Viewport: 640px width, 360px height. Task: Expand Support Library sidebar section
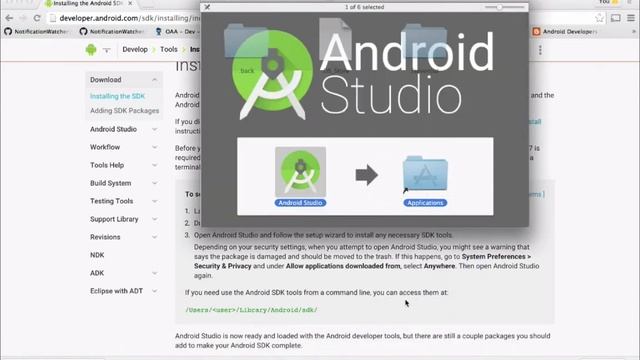155,219
